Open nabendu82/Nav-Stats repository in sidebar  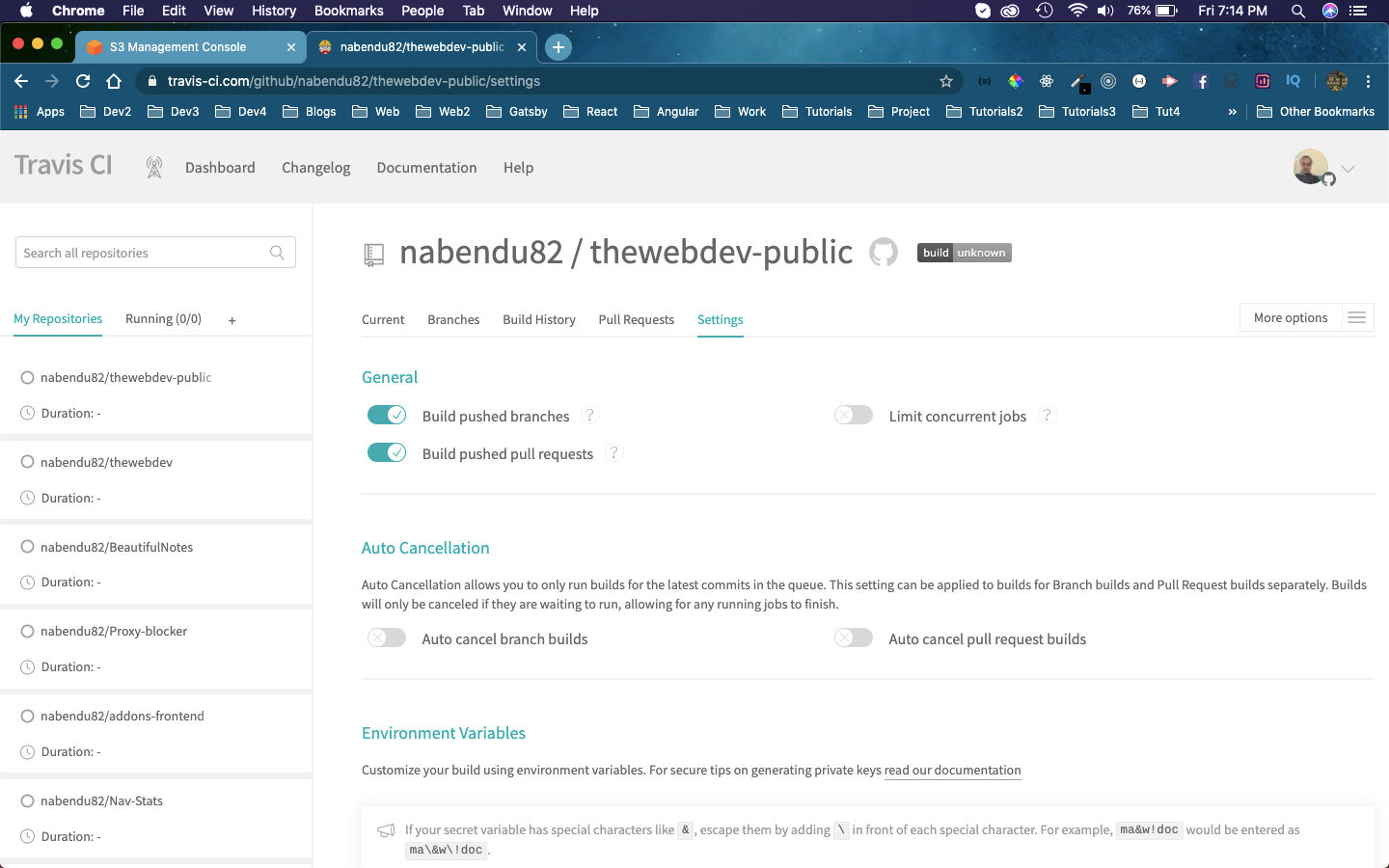(x=101, y=800)
